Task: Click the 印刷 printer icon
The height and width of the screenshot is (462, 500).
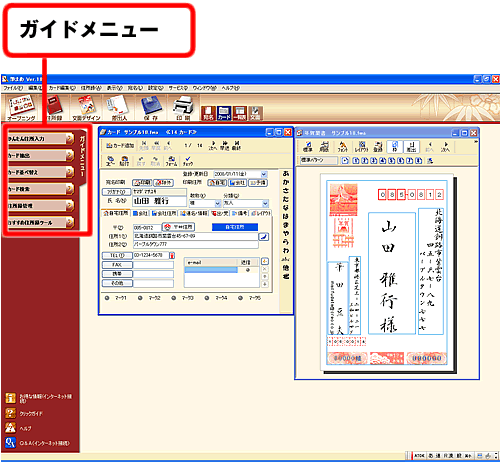Action: [183, 108]
